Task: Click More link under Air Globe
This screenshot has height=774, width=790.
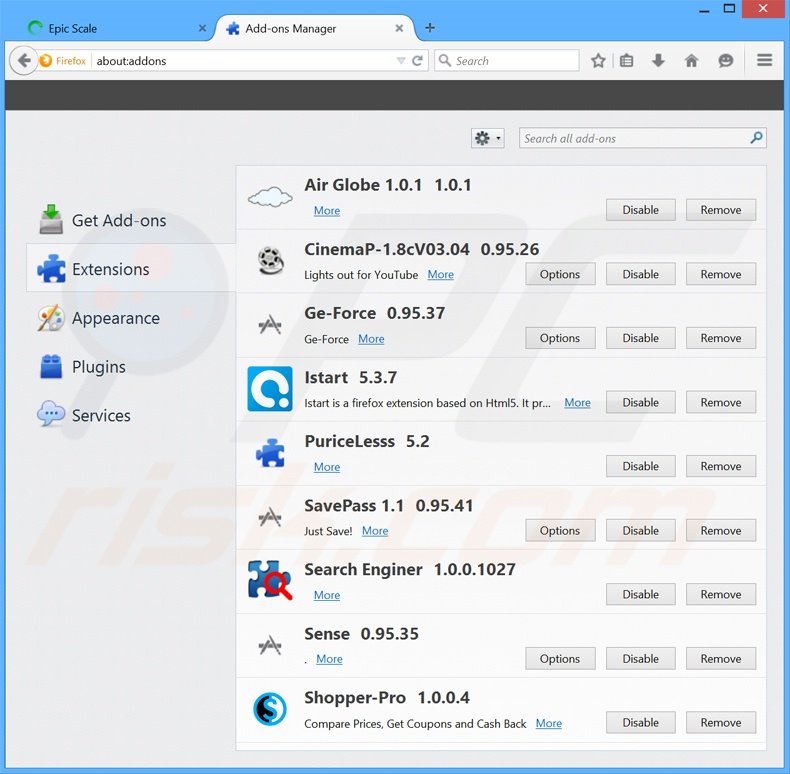Action: (326, 211)
